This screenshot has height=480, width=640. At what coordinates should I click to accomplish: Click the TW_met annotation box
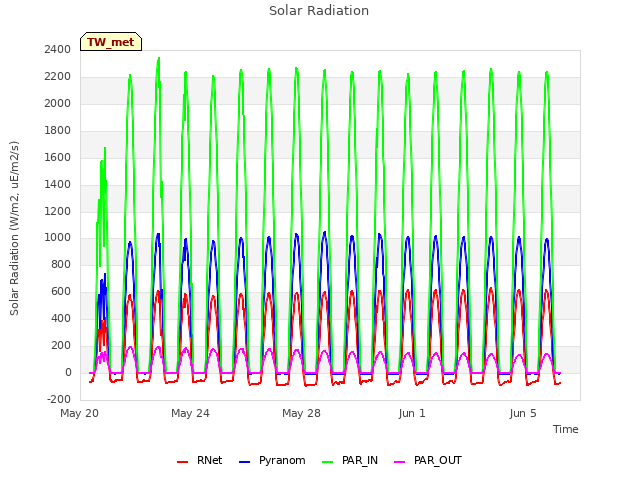click(x=111, y=42)
